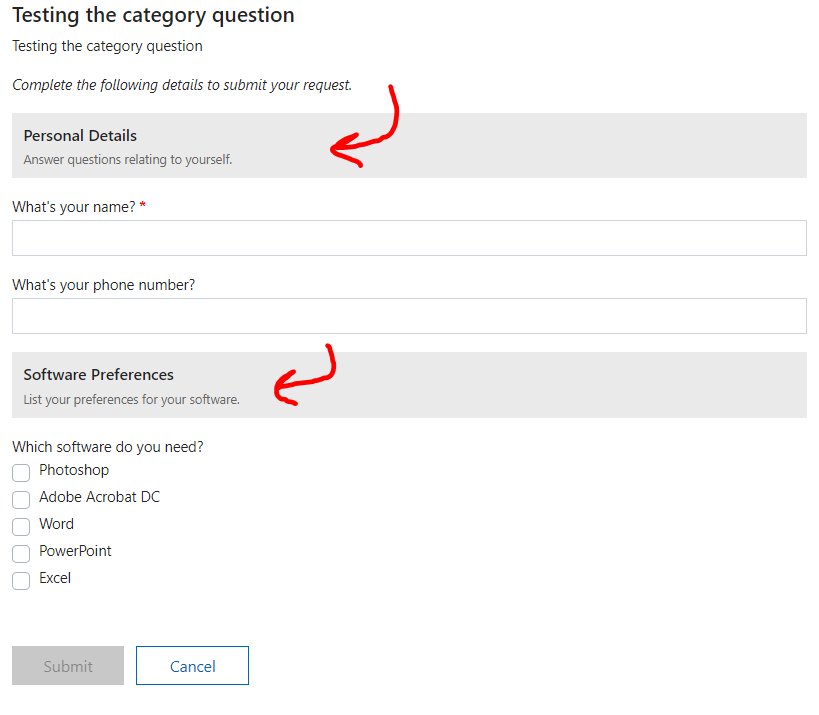Viewport: 819px width, 715px height.
Task: Click the name input field
Action: [x=408, y=238]
